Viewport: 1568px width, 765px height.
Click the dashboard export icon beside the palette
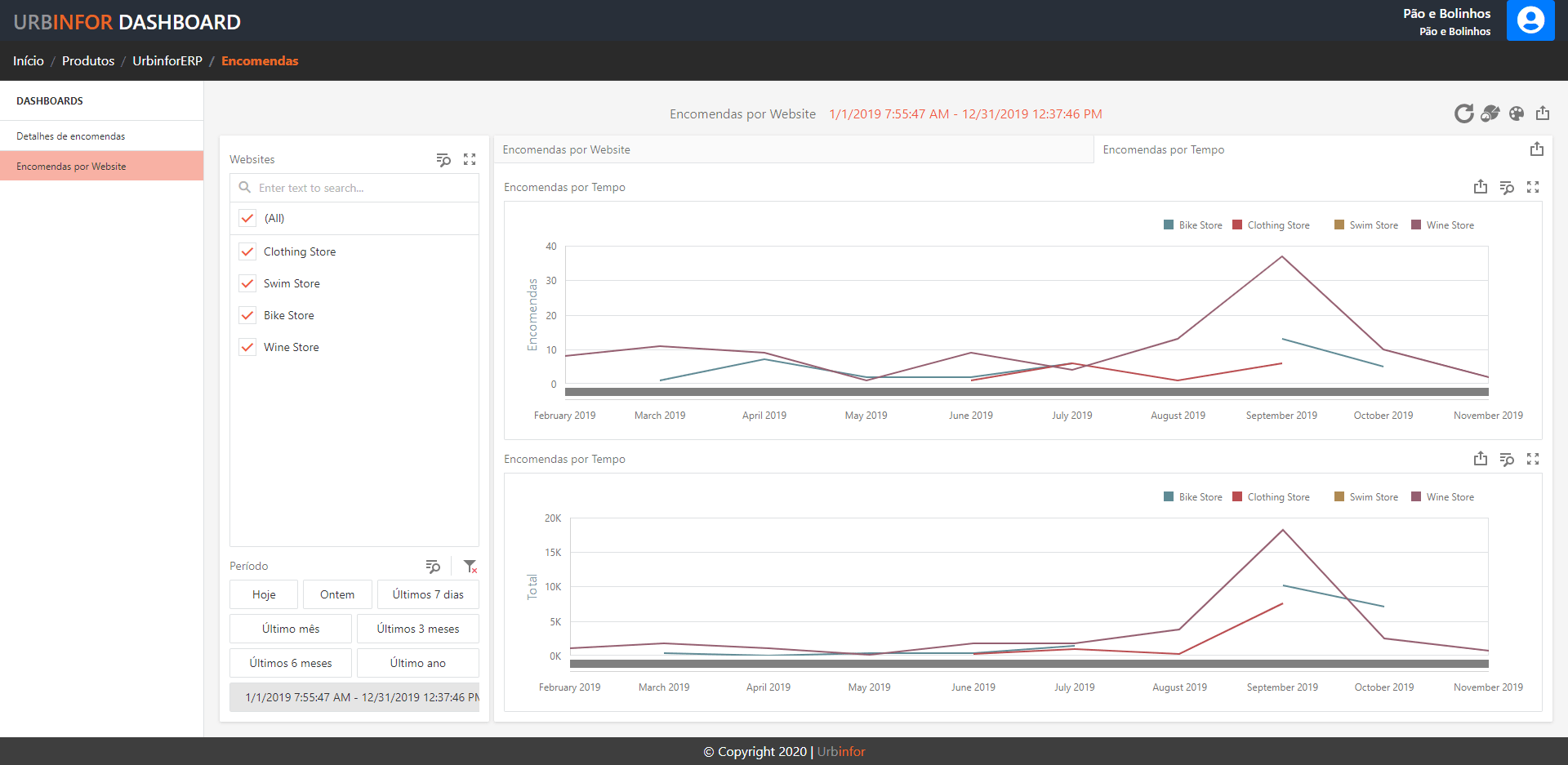tap(1543, 113)
